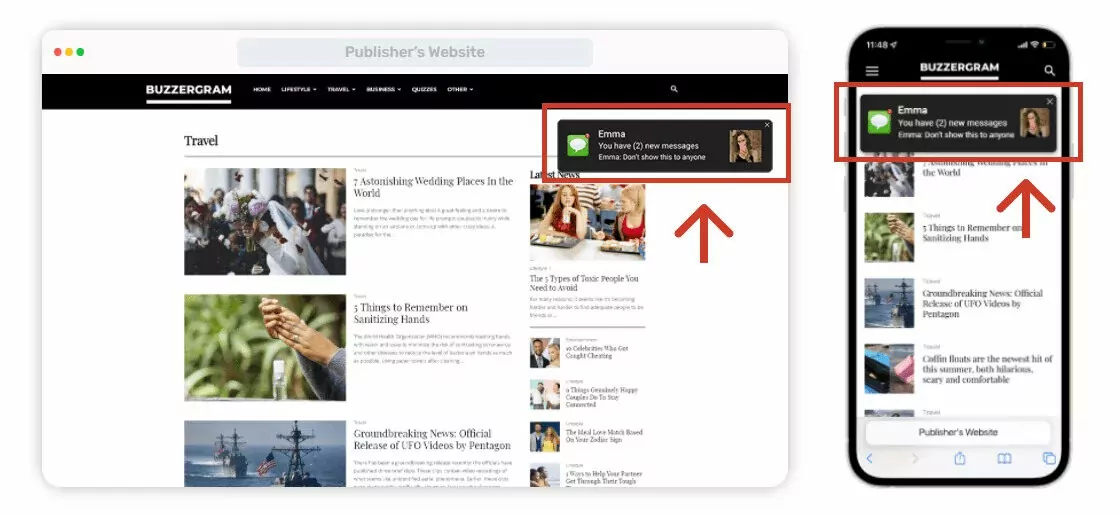
Task: Click the zodiac love match thumbnail
Action: [545, 436]
